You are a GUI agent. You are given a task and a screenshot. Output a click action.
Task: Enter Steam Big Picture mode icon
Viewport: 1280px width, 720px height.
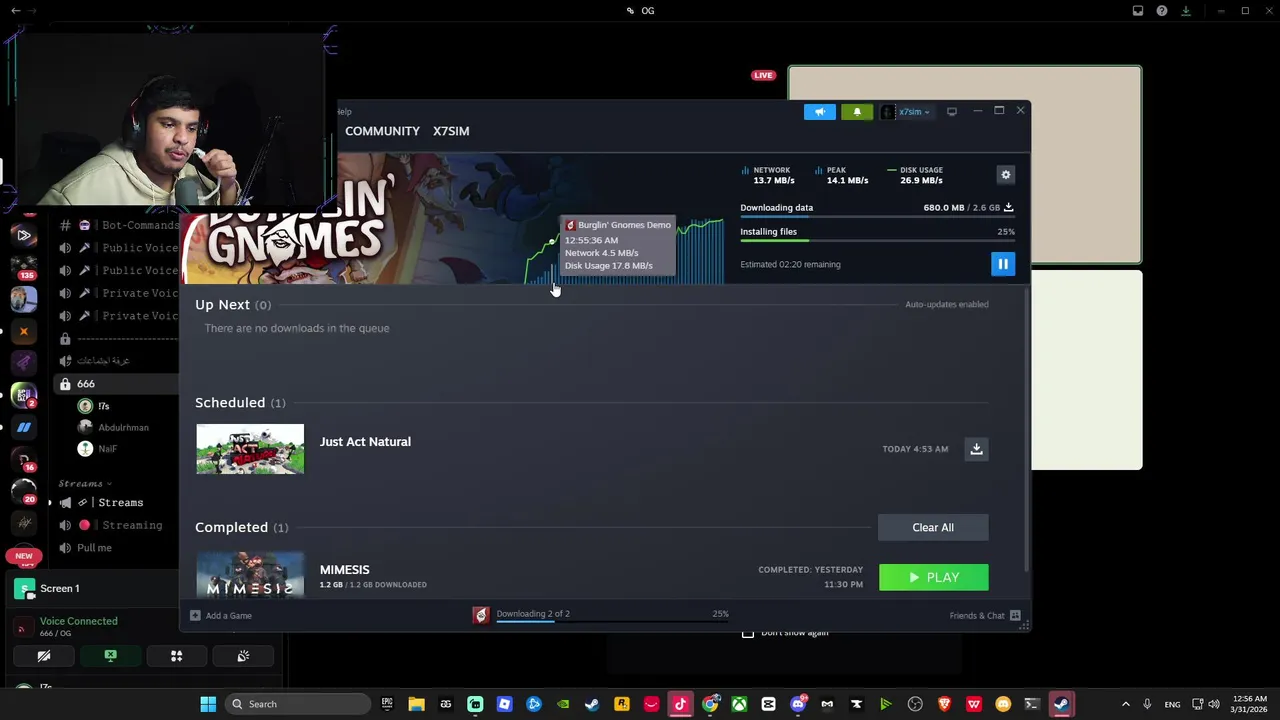[x=952, y=112]
